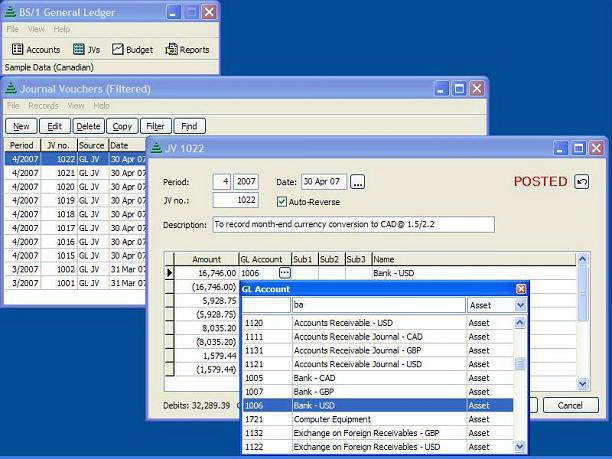Click the JVs toolbar button

pyautogui.click(x=86, y=49)
